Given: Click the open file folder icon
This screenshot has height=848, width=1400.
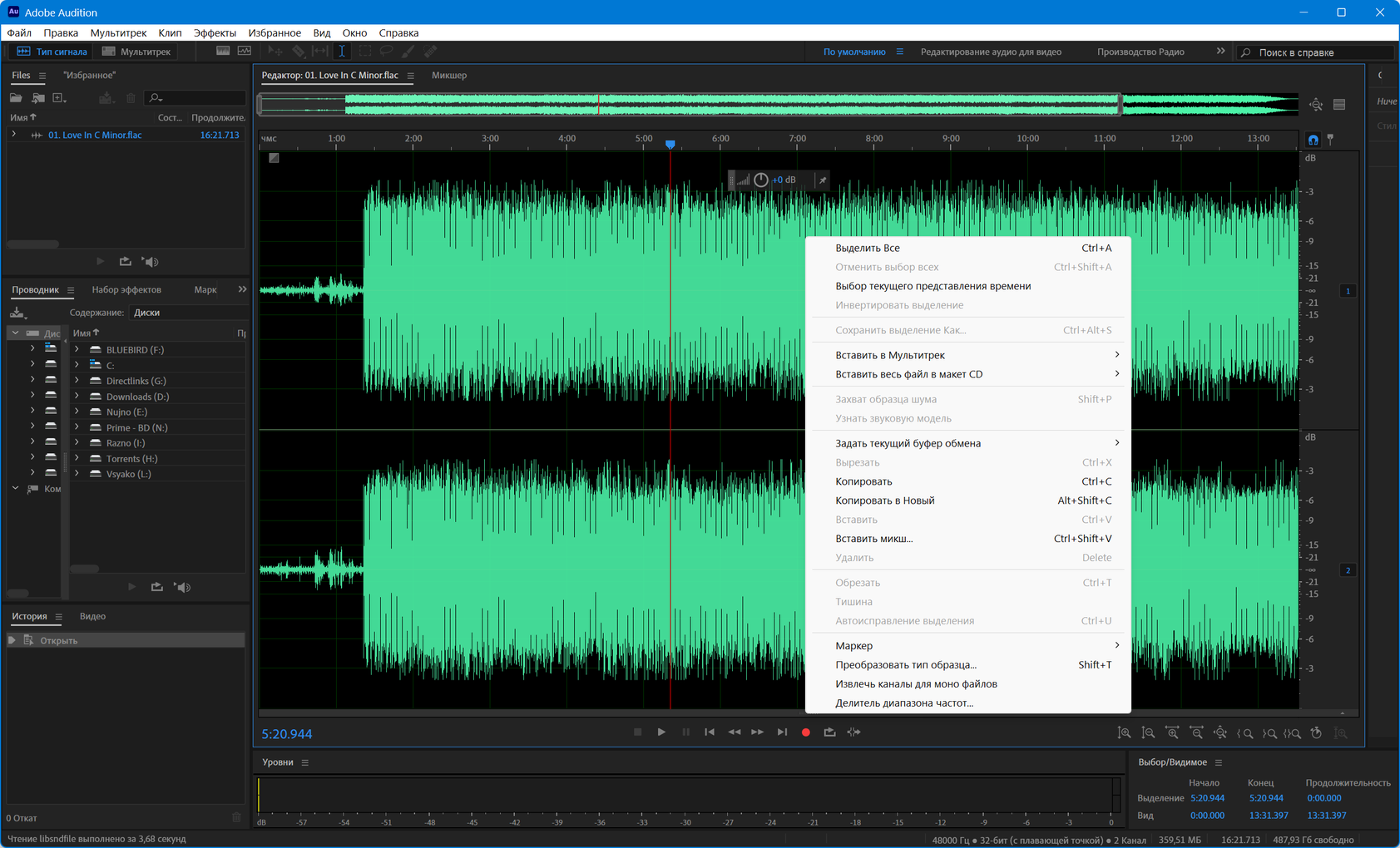Looking at the screenshot, I should click(16, 98).
